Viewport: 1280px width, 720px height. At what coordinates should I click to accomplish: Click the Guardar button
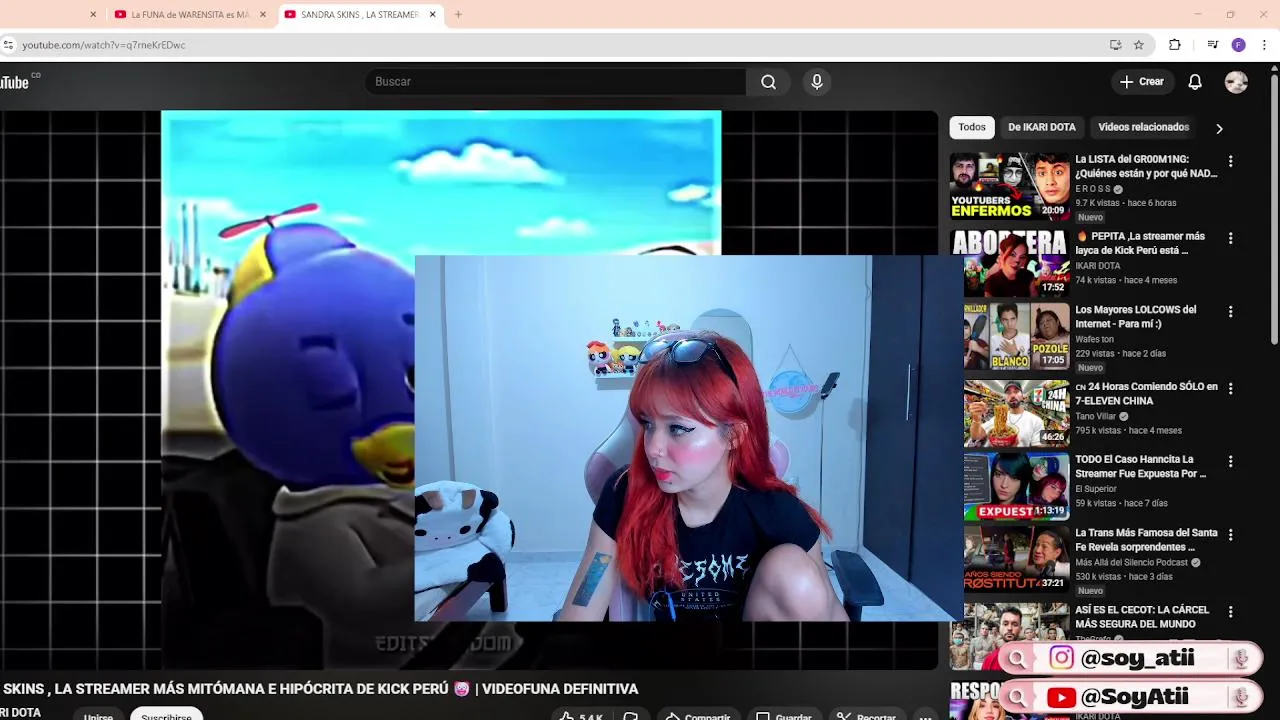(x=784, y=716)
